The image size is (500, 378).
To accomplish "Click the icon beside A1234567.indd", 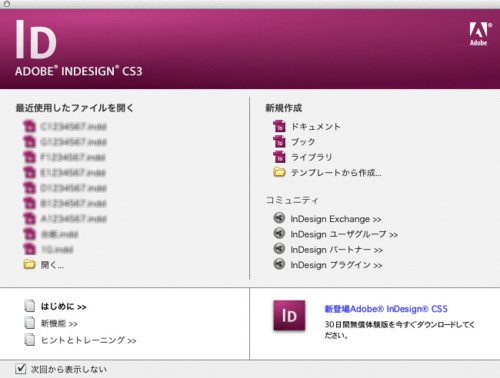I will (29, 219).
